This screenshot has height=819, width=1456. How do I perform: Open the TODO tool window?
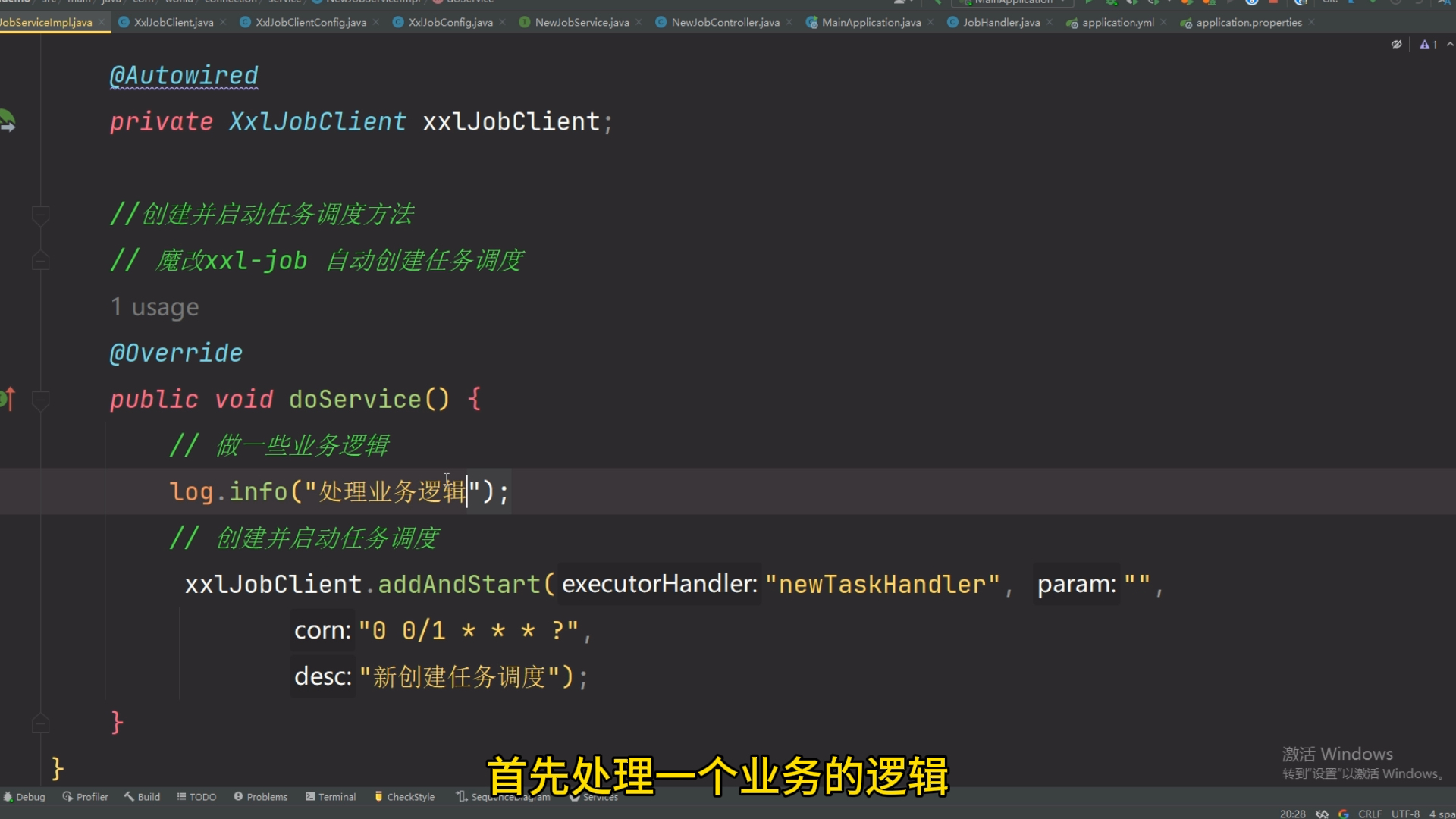click(196, 797)
